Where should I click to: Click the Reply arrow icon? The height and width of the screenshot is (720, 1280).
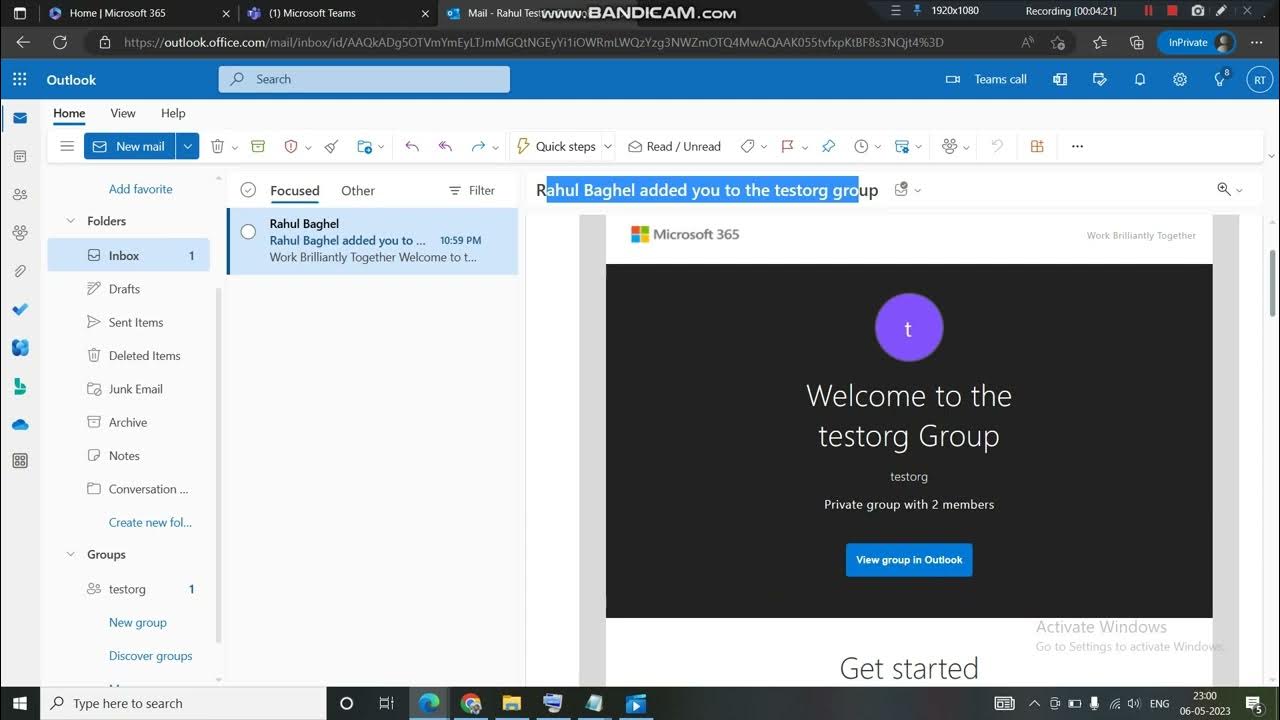412,146
